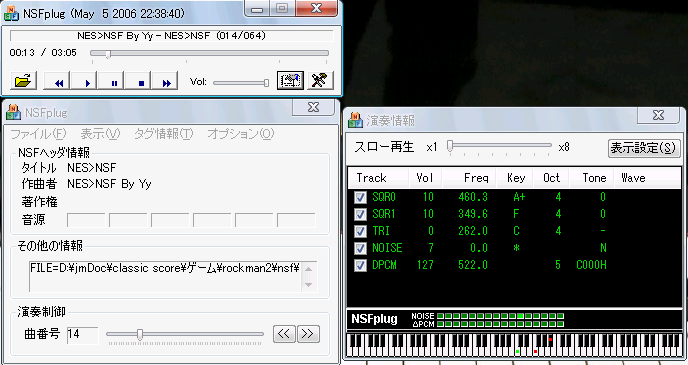This screenshot has width=688, height=365.
Task: Click the Vol column header
Action: click(425, 178)
